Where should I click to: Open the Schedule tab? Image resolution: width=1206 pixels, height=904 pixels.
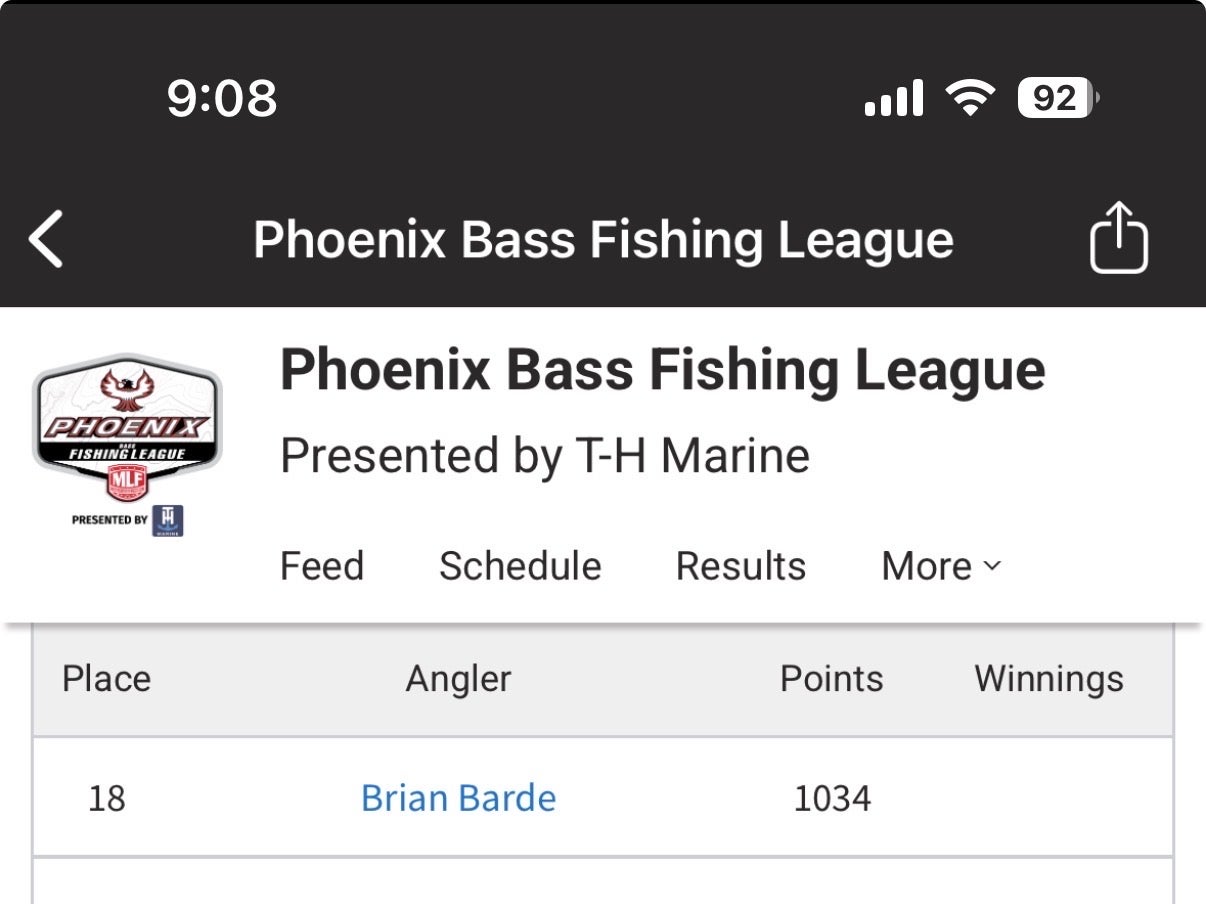coord(520,566)
